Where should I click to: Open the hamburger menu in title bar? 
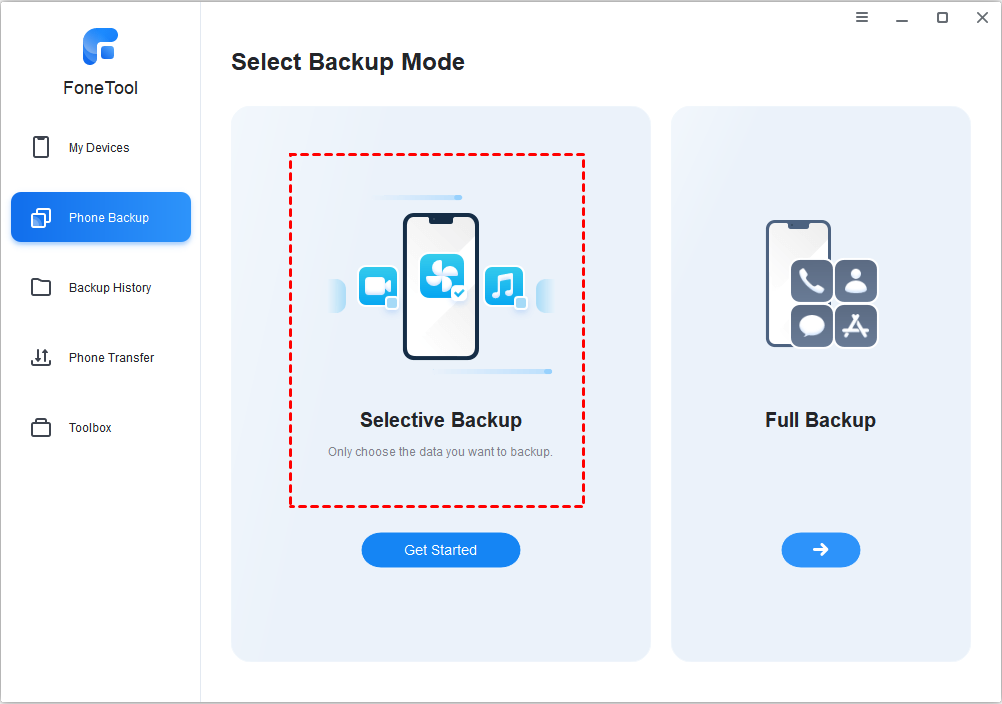coord(862,17)
